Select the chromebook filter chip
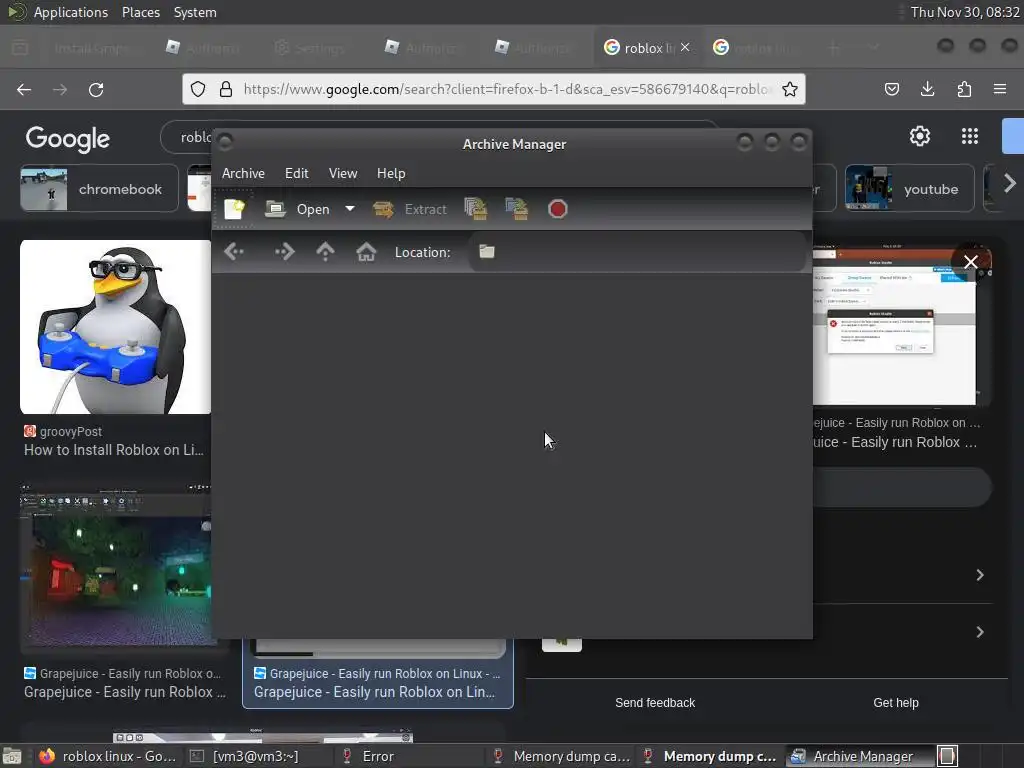 [99, 189]
